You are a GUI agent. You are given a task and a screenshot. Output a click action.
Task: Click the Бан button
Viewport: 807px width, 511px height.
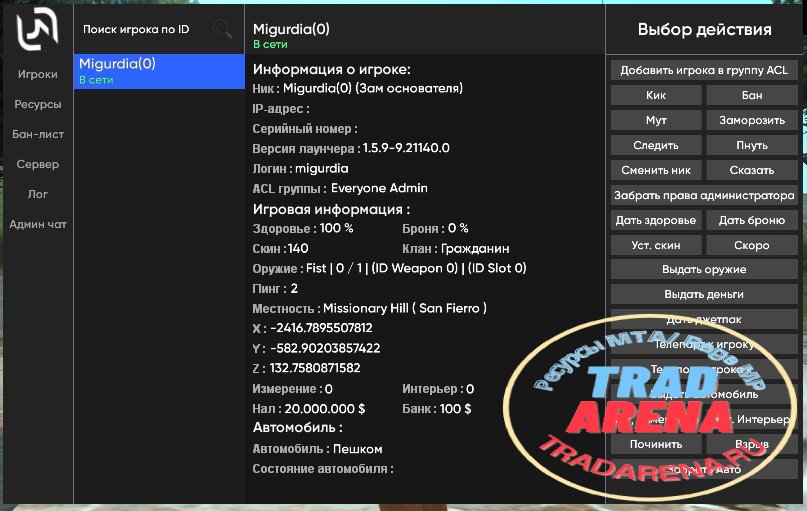(751, 95)
